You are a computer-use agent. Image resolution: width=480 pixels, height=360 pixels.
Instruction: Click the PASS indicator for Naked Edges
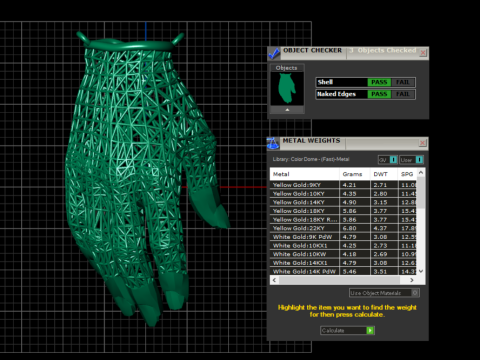click(x=379, y=94)
